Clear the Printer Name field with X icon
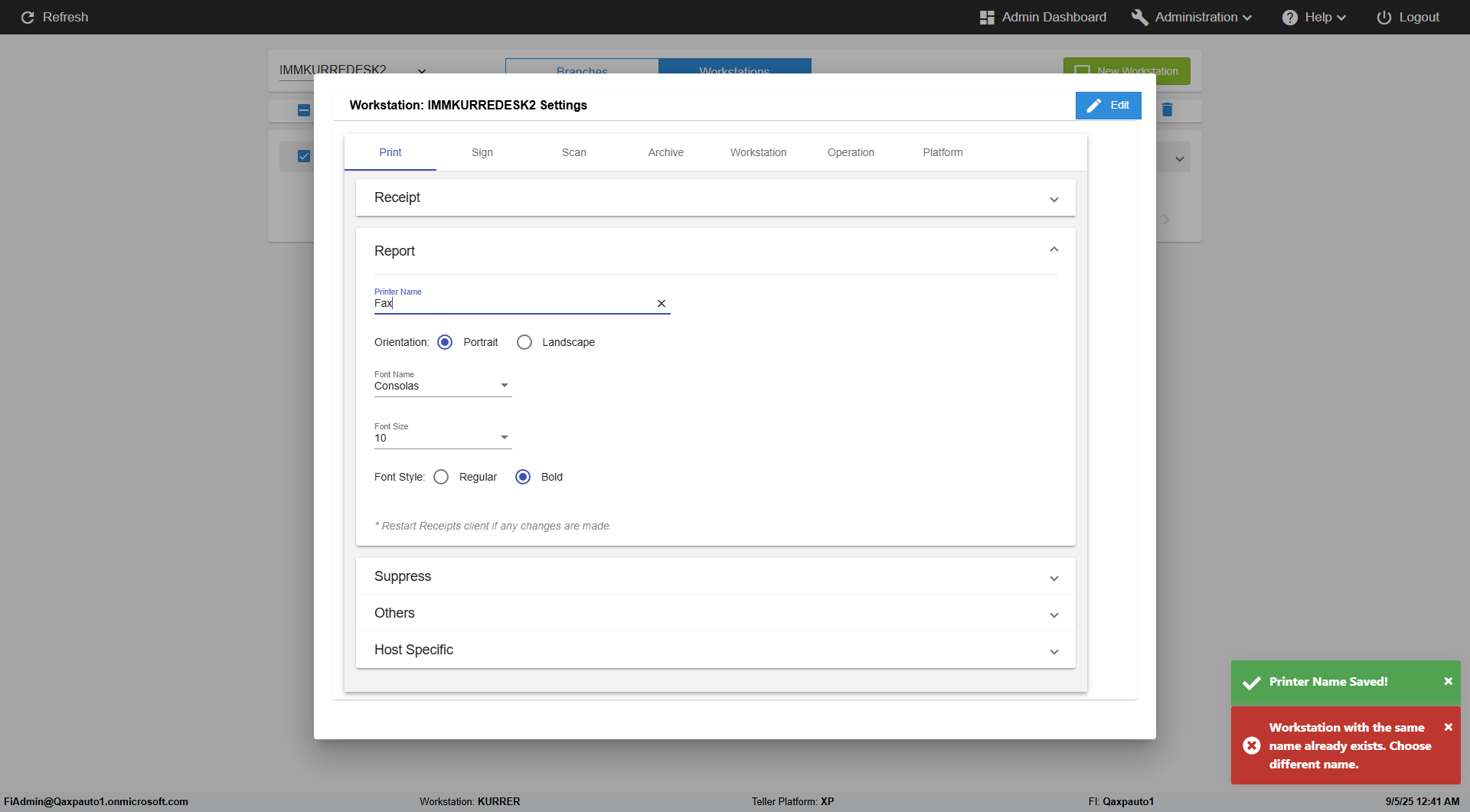This screenshot has width=1470, height=812. tap(661, 304)
